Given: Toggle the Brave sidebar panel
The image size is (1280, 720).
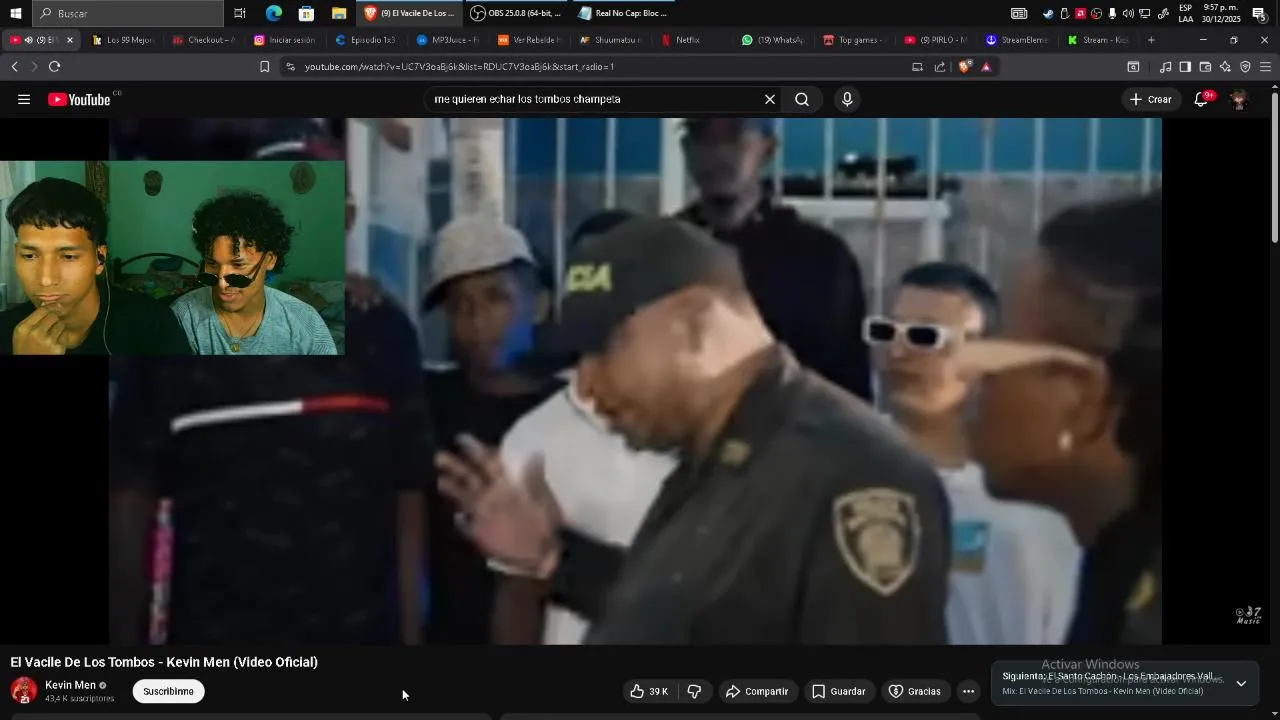Looking at the screenshot, I should [x=1185, y=67].
